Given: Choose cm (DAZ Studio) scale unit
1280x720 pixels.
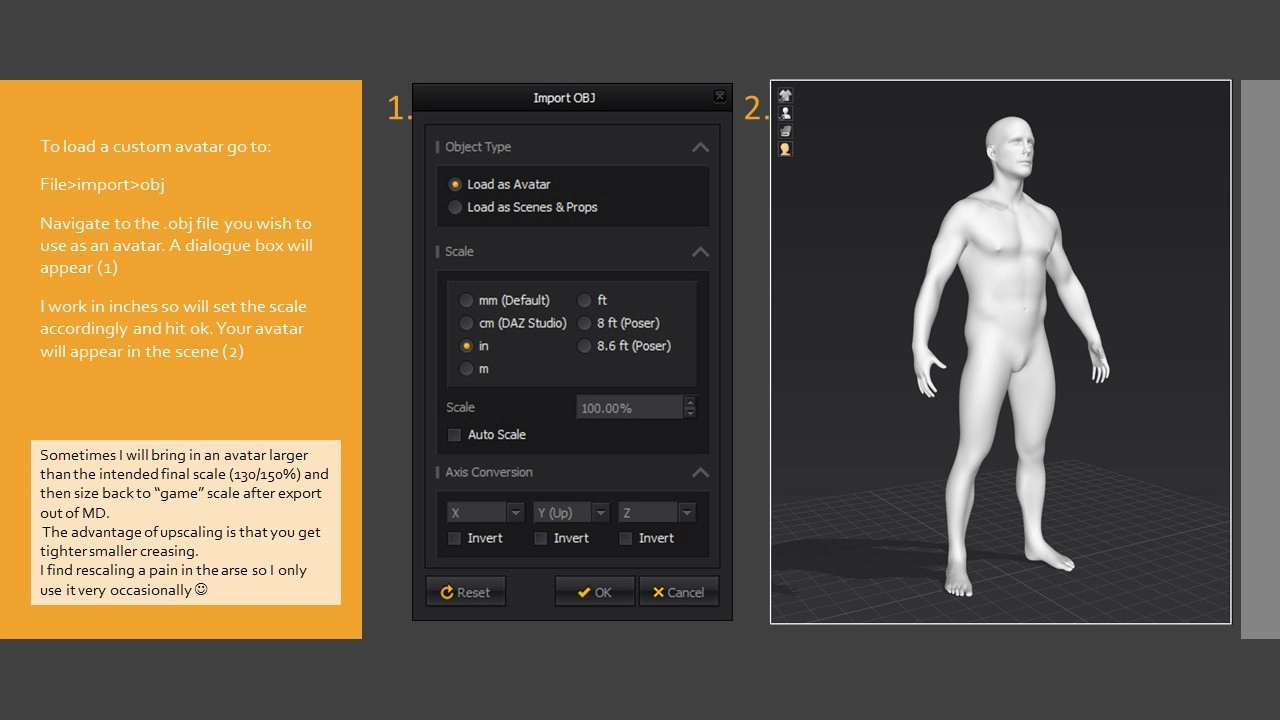Looking at the screenshot, I should [466, 323].
